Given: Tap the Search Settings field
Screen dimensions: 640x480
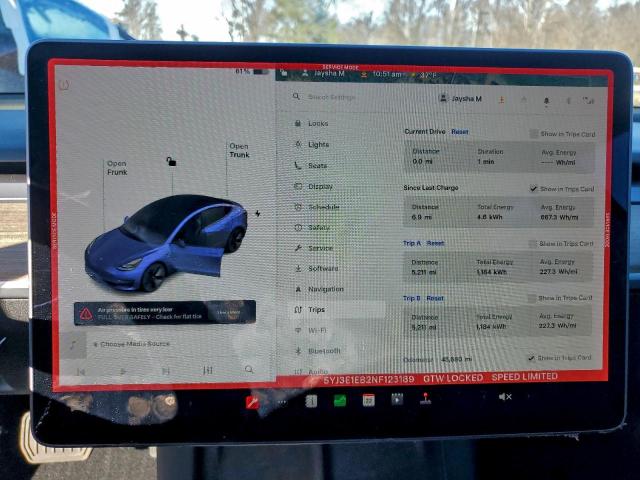Looking at the screenshot, I should coord(331,97).
